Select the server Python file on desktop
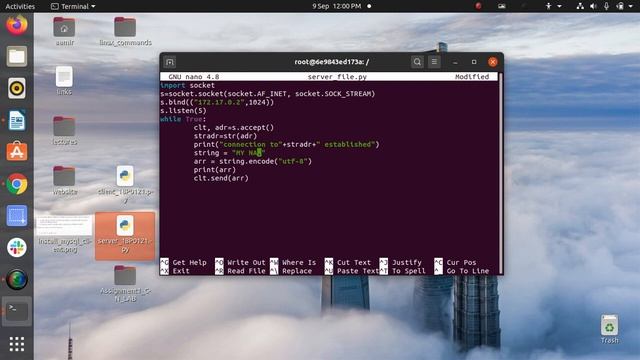The image size is (640, 360). pyautogui.click(x=125, y=236)
